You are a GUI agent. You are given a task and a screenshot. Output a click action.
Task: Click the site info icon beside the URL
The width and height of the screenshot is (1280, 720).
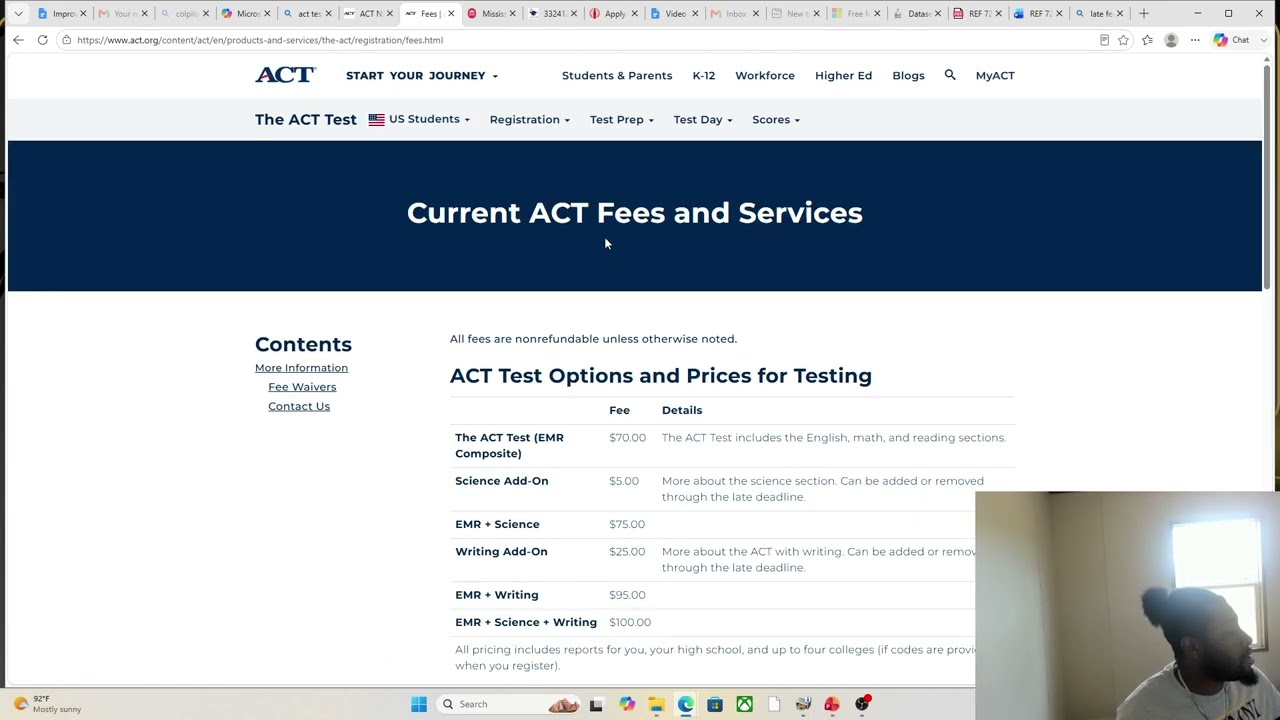point(66,40)
